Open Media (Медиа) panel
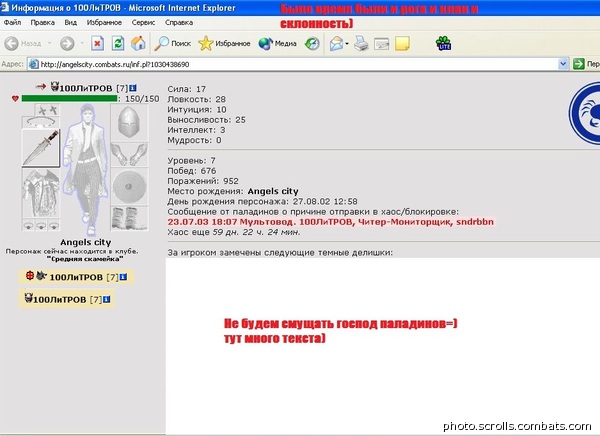 [277, 43]
